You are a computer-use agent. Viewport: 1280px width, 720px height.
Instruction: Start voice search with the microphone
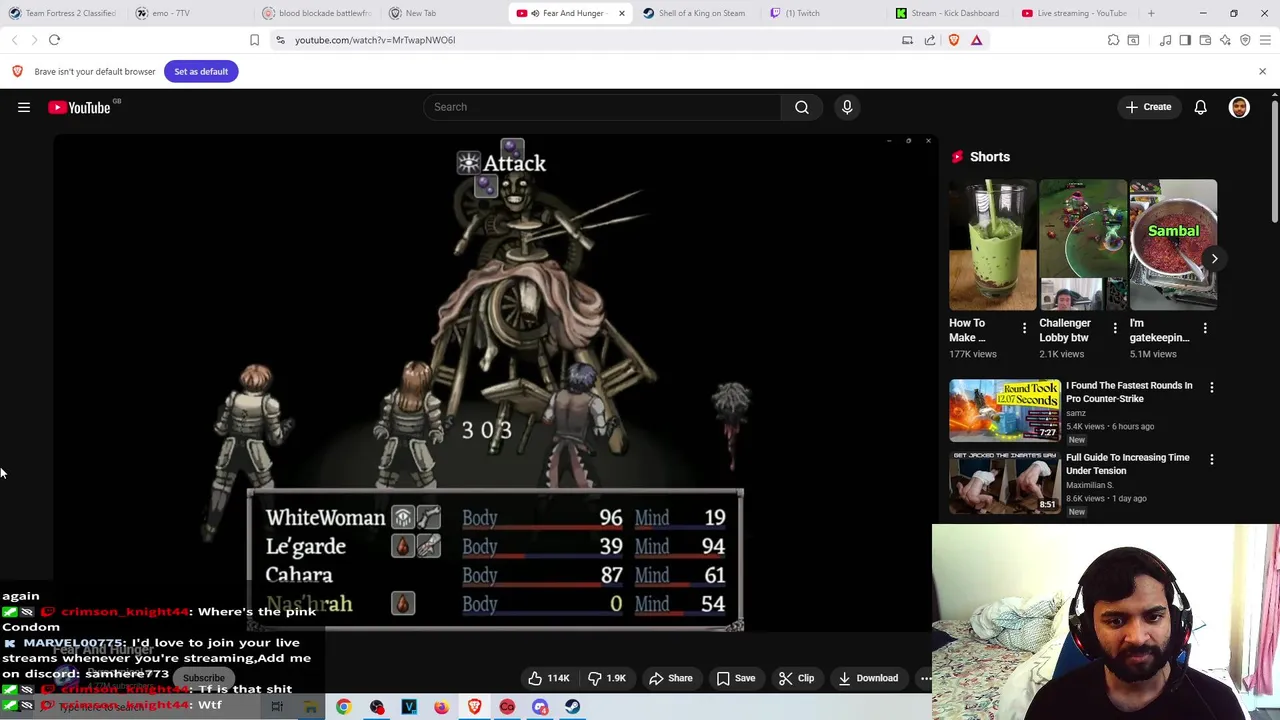[x=847, y=107]
